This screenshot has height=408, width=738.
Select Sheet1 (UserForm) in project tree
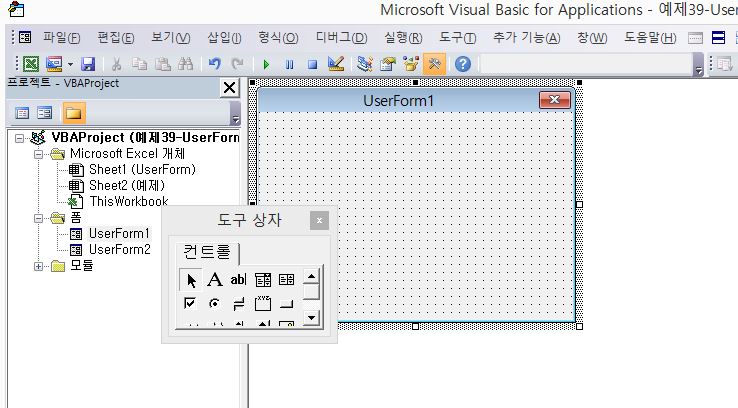pyautogui.click(x=142, y=169)
